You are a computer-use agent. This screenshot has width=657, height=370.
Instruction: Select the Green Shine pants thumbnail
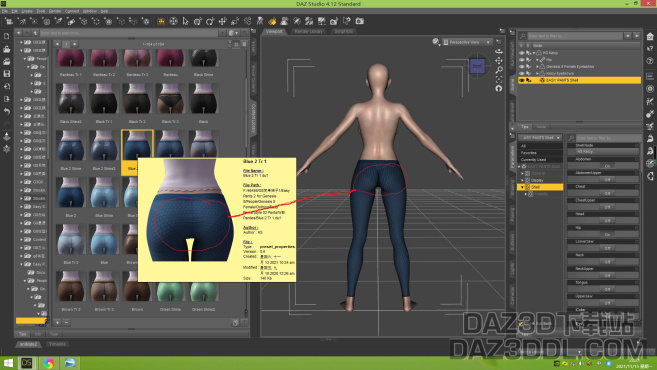pos(170,291)
